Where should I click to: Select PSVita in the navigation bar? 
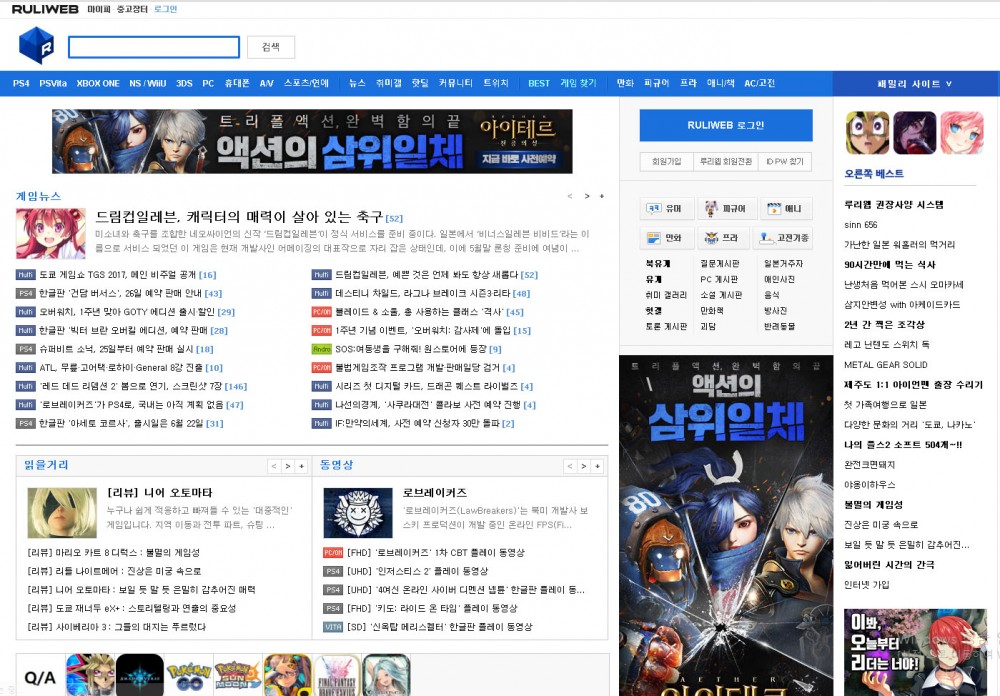pos(53,84)
